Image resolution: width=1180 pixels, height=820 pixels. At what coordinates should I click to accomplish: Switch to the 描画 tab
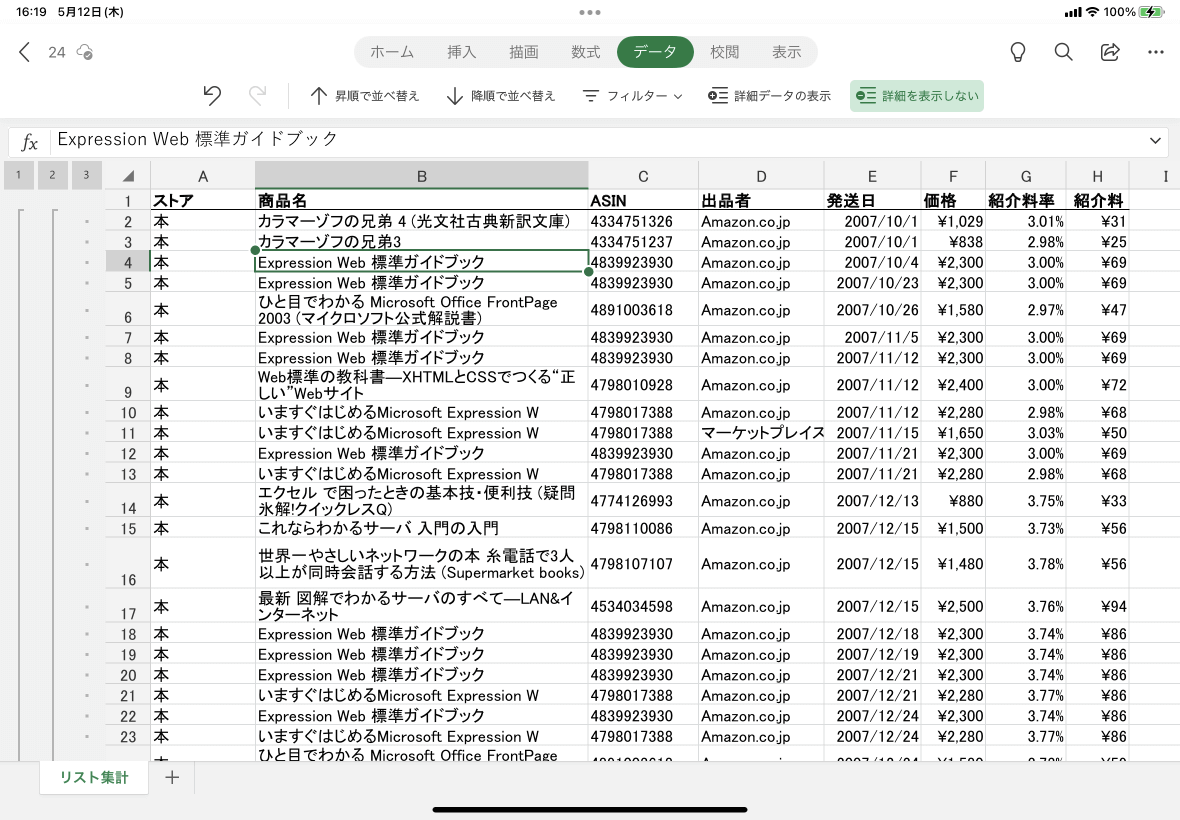524,52
